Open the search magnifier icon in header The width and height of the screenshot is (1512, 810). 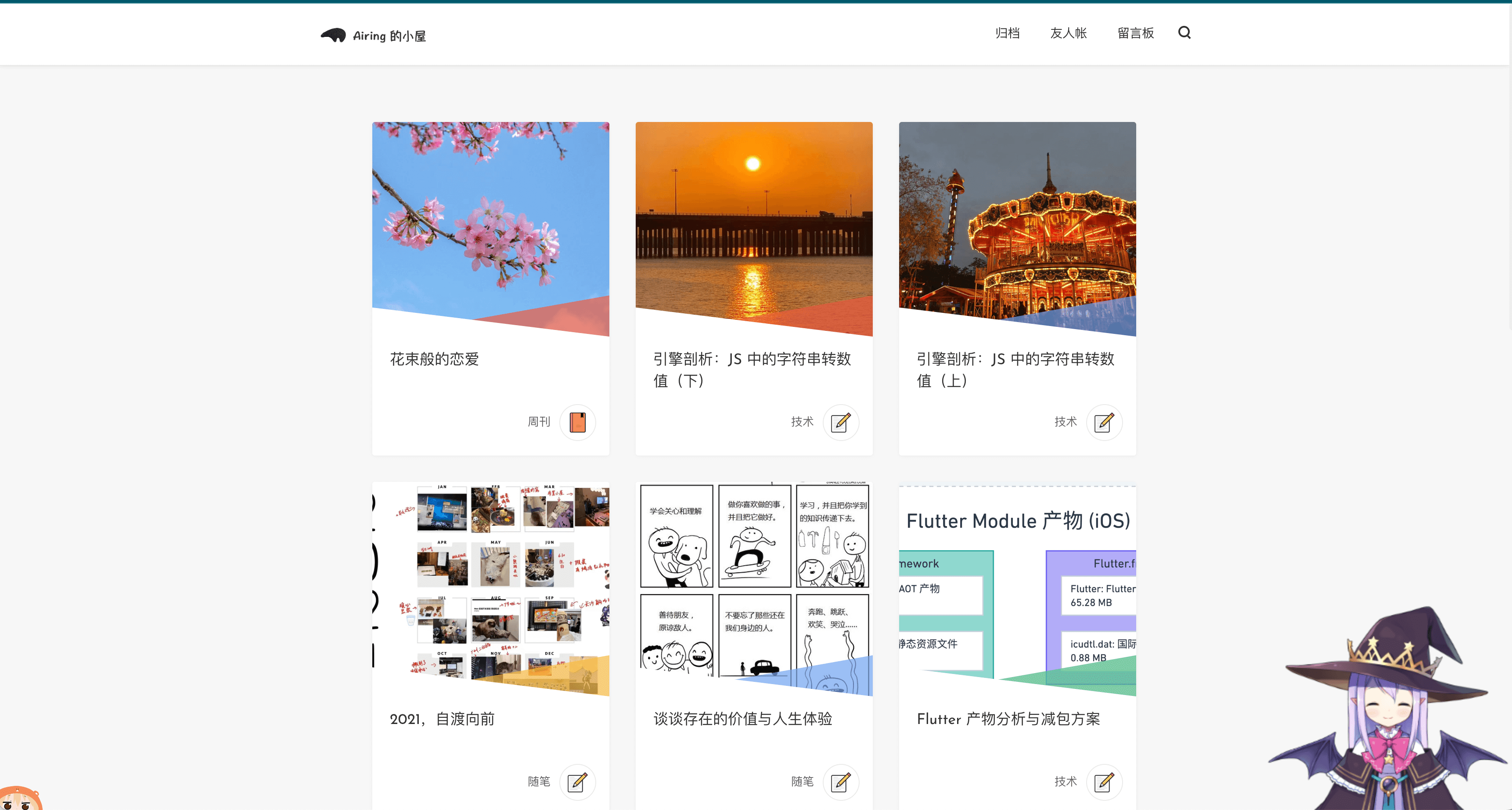coord(1184,33)
